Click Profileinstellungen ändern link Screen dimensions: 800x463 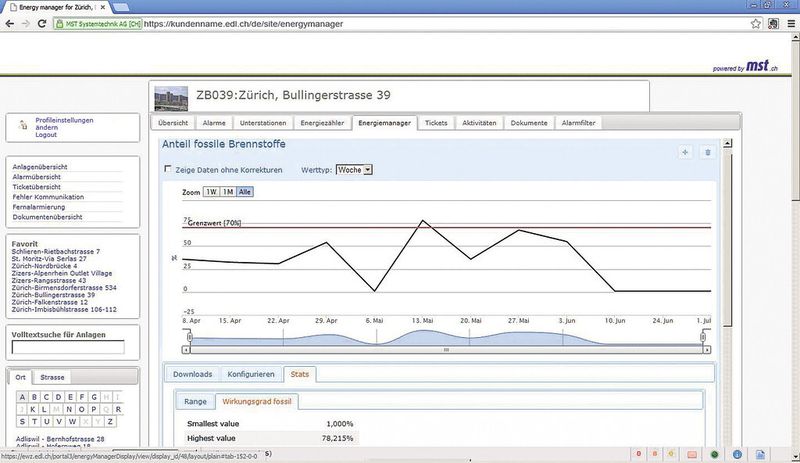tap(64, 124)
